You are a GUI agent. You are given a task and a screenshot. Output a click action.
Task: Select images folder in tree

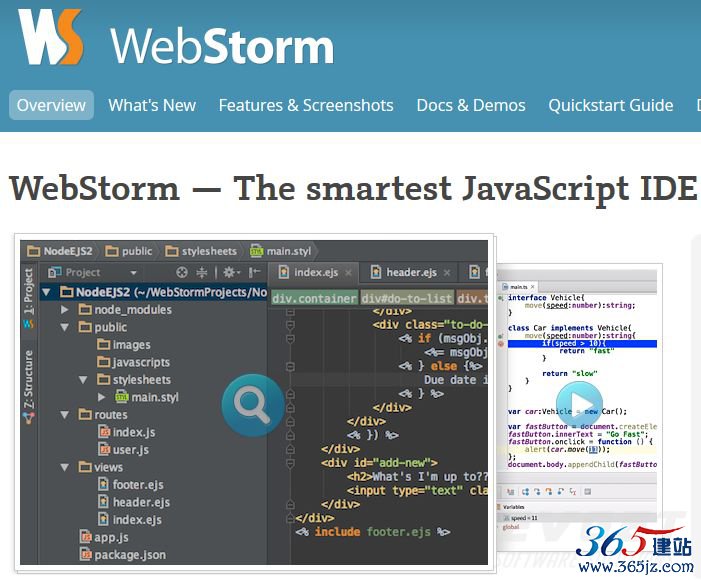(x=124, y=345)
